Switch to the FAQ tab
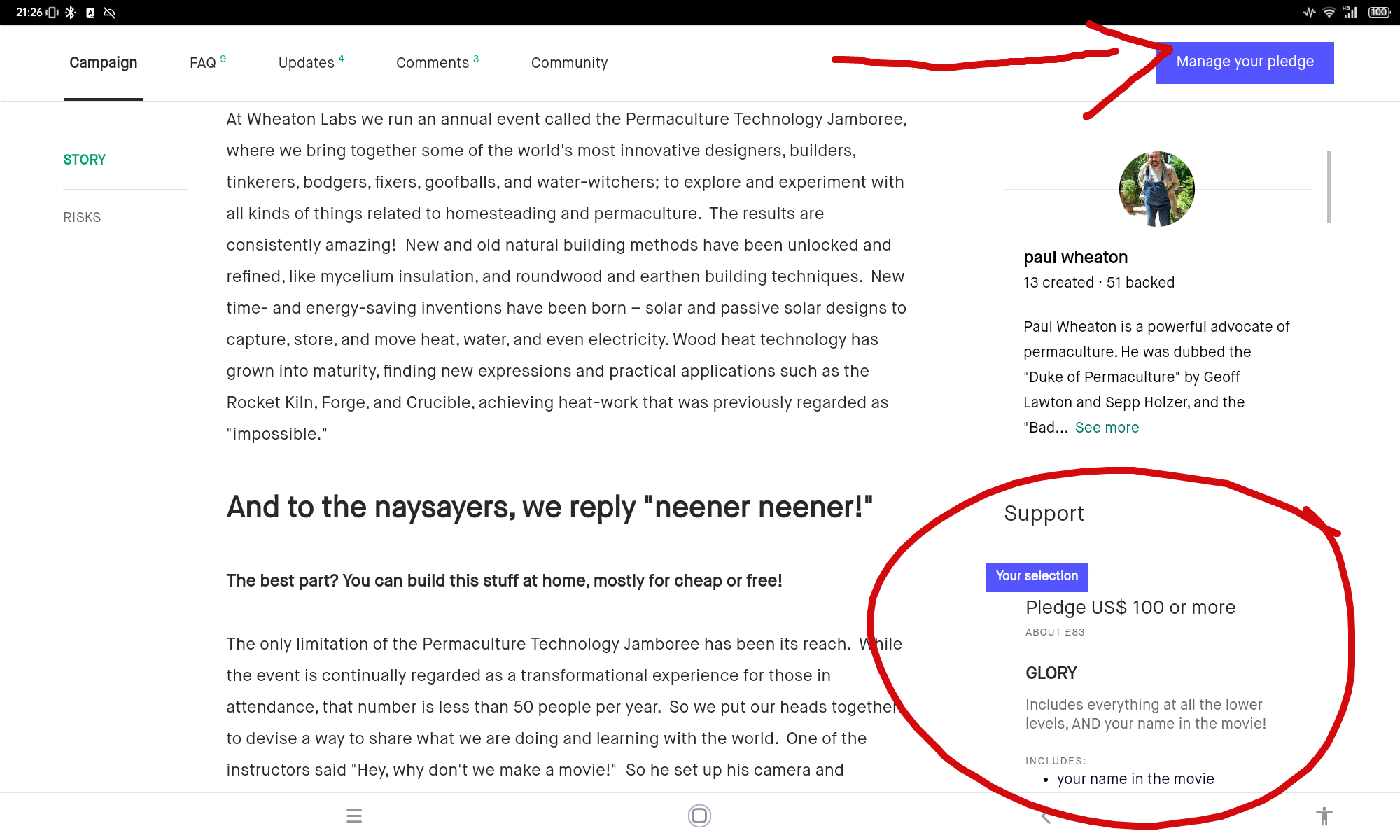 pos(207,63)
